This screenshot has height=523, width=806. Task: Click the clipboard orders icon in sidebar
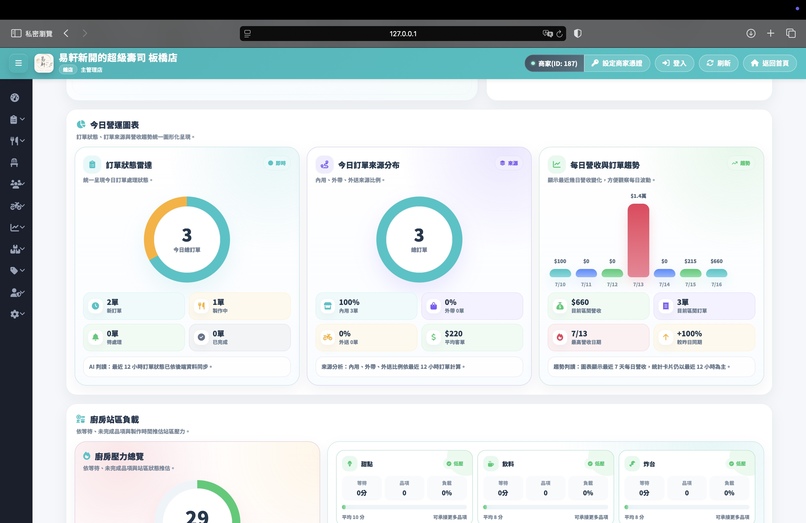click(14, 119)
